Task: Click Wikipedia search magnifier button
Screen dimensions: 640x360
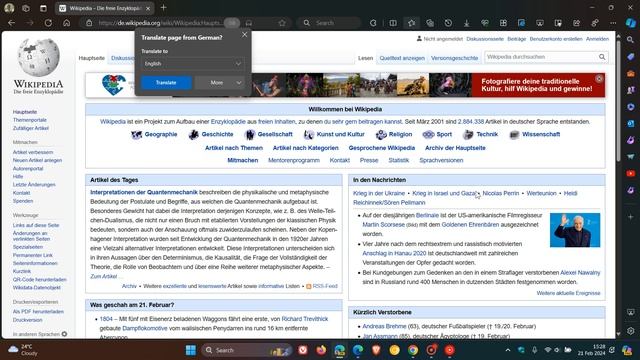Action: coord(602,57)
